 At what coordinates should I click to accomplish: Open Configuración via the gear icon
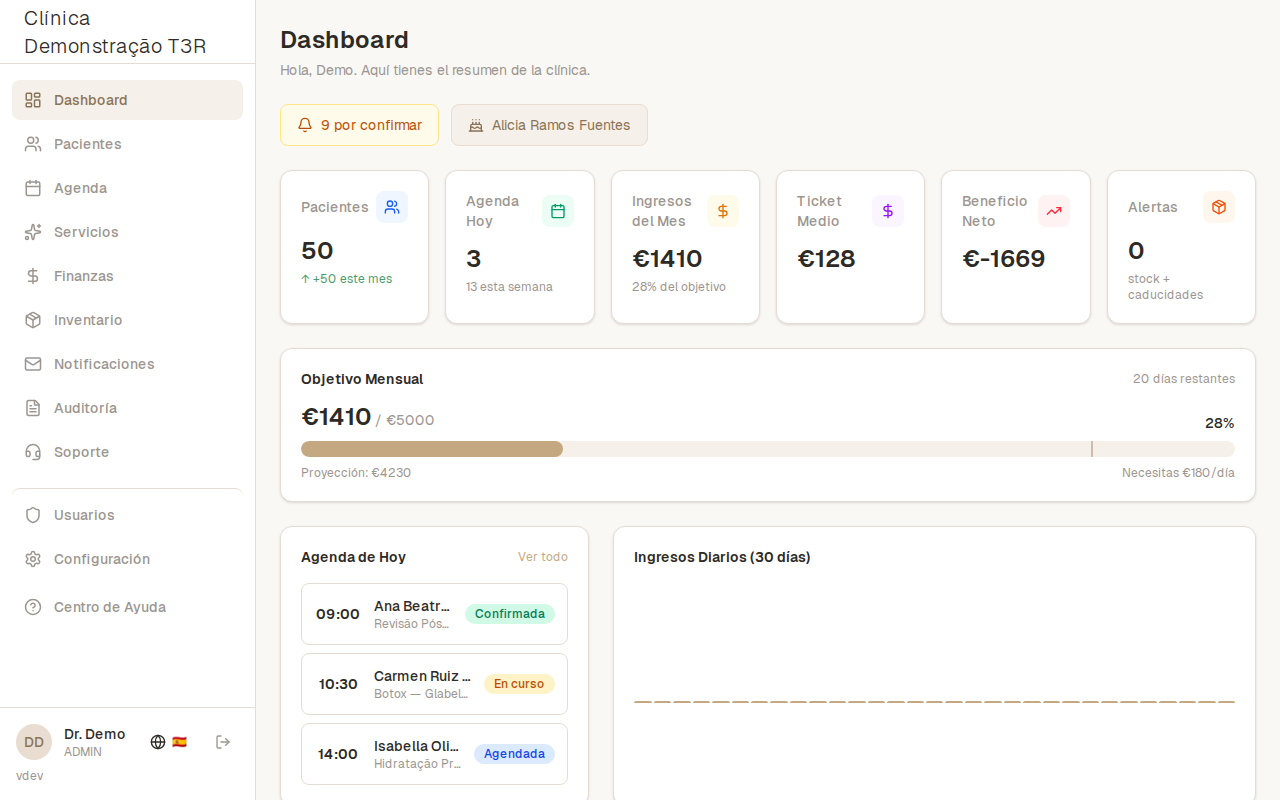tap(32, 559)
